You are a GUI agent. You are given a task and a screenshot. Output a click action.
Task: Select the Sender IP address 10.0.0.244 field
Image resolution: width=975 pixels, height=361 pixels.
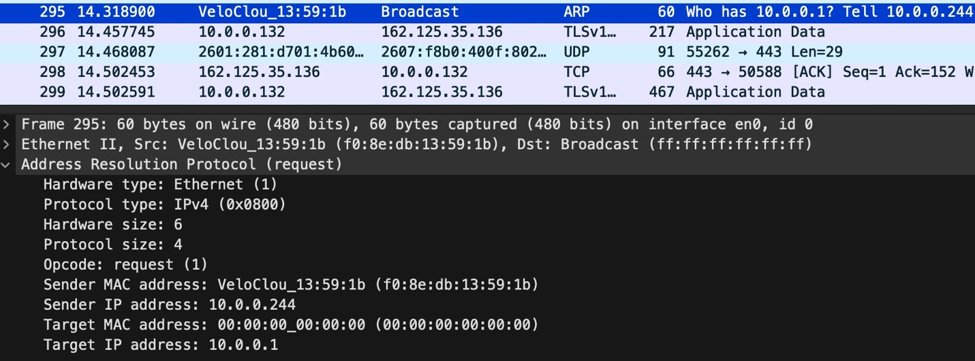pyautogui.click(x=488, y=304)
